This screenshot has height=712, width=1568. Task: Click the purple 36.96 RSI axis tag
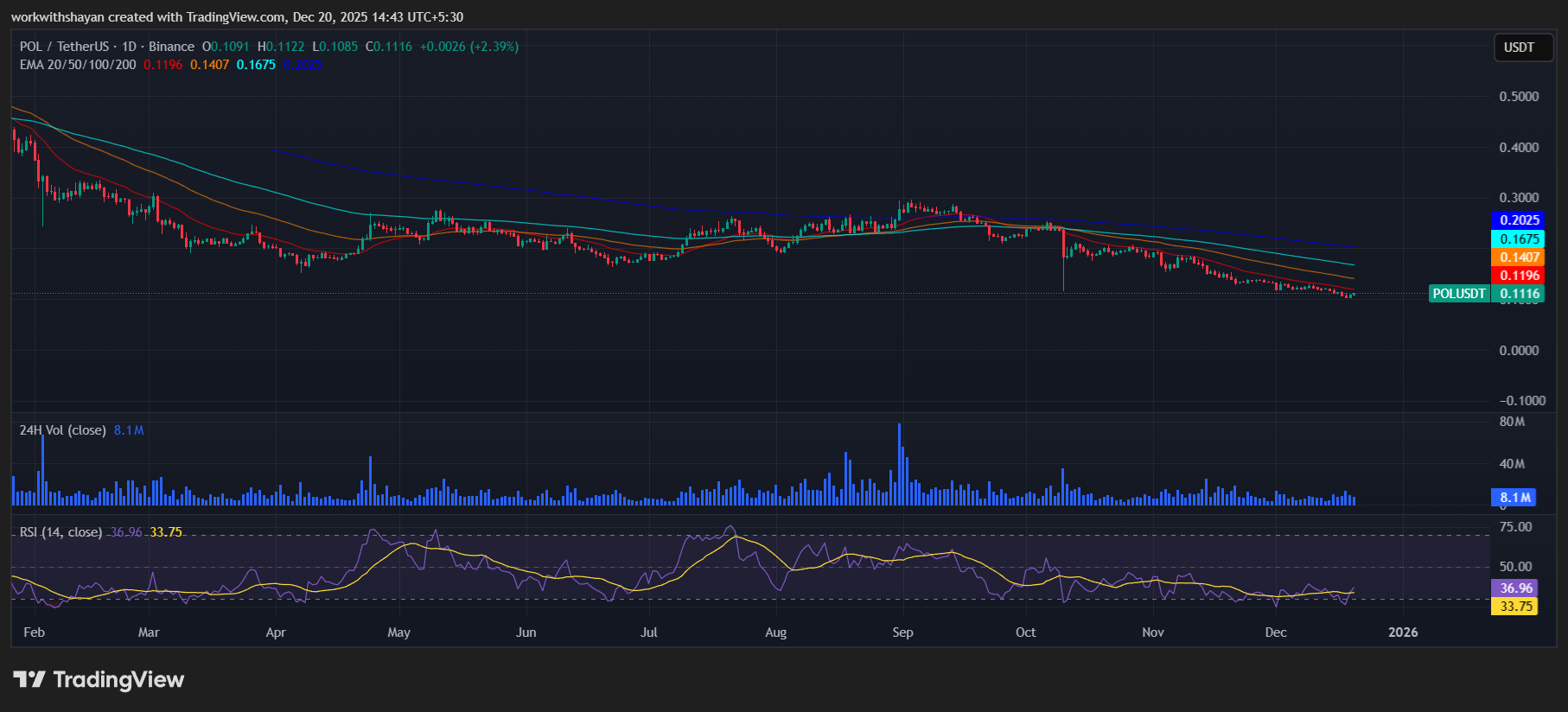1515,588
